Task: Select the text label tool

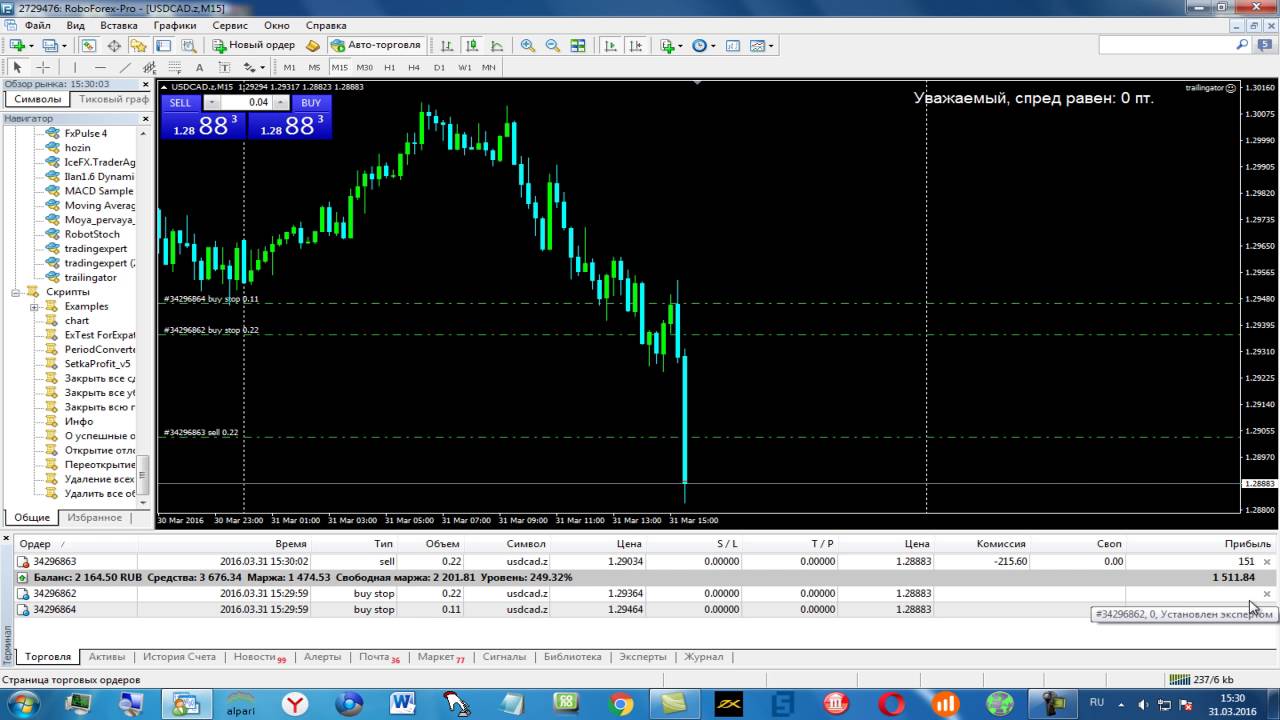Action: click(224, 68)
